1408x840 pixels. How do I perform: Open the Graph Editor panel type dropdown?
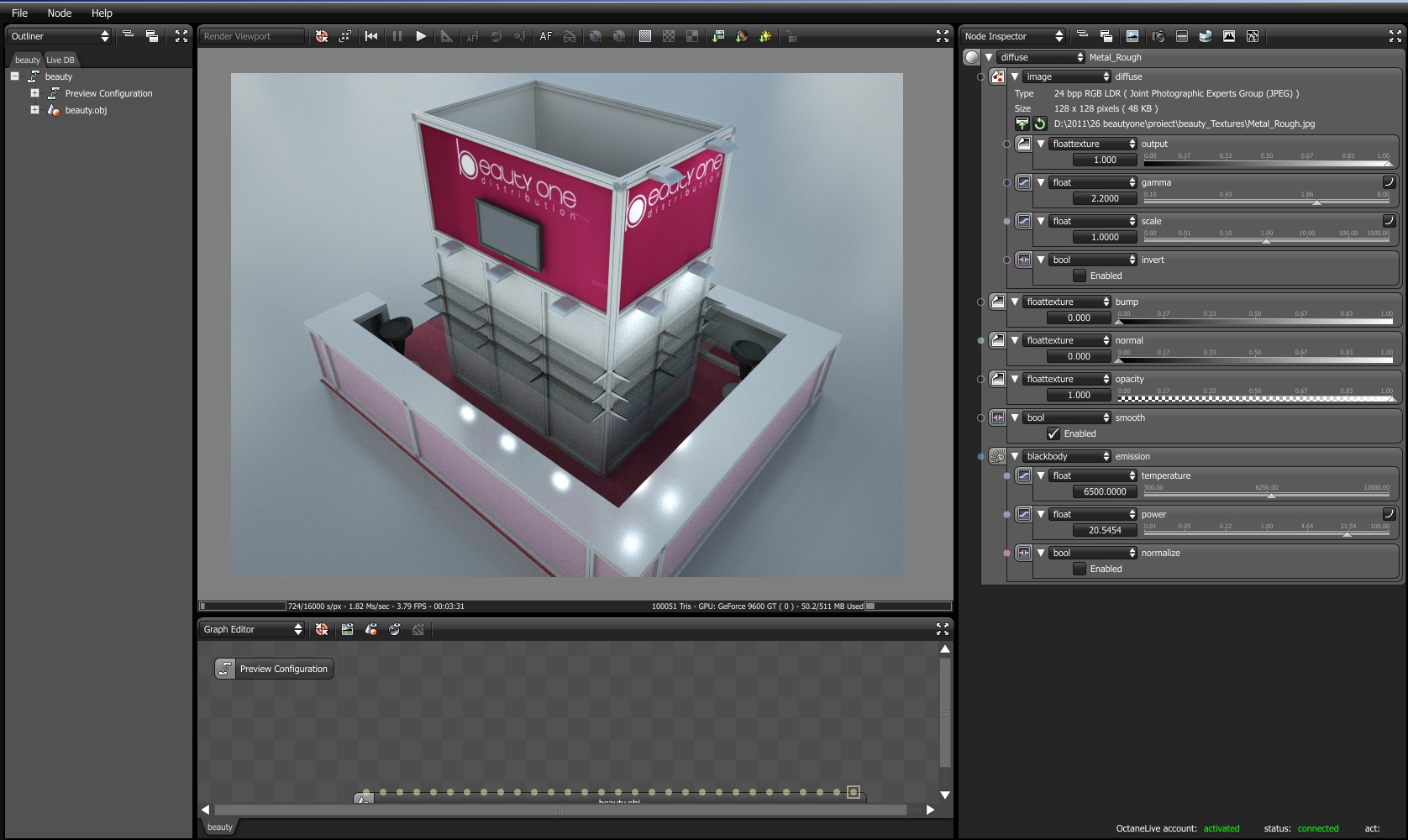(252, 629)
